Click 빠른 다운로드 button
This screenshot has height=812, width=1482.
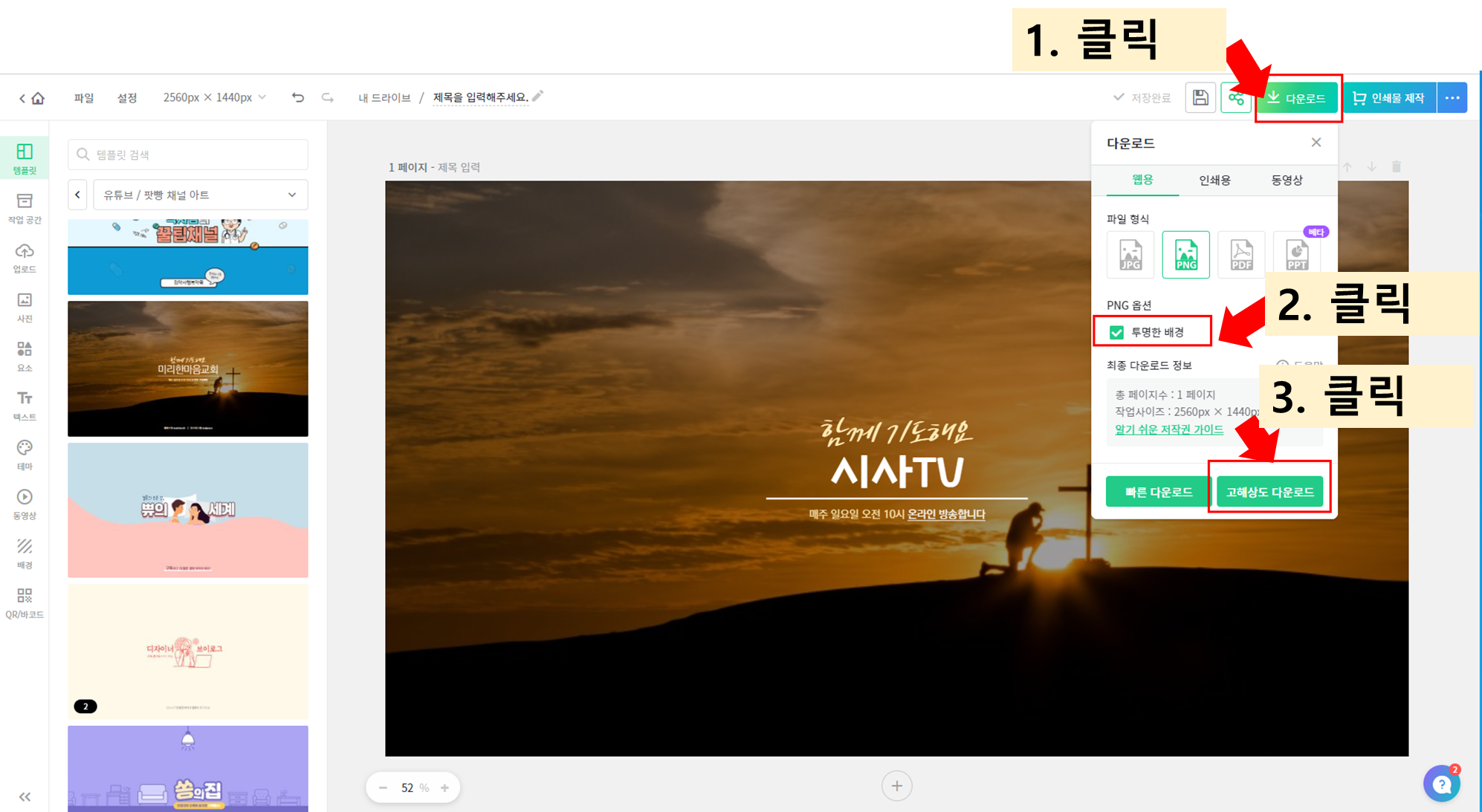click(x=1159, y=492)
